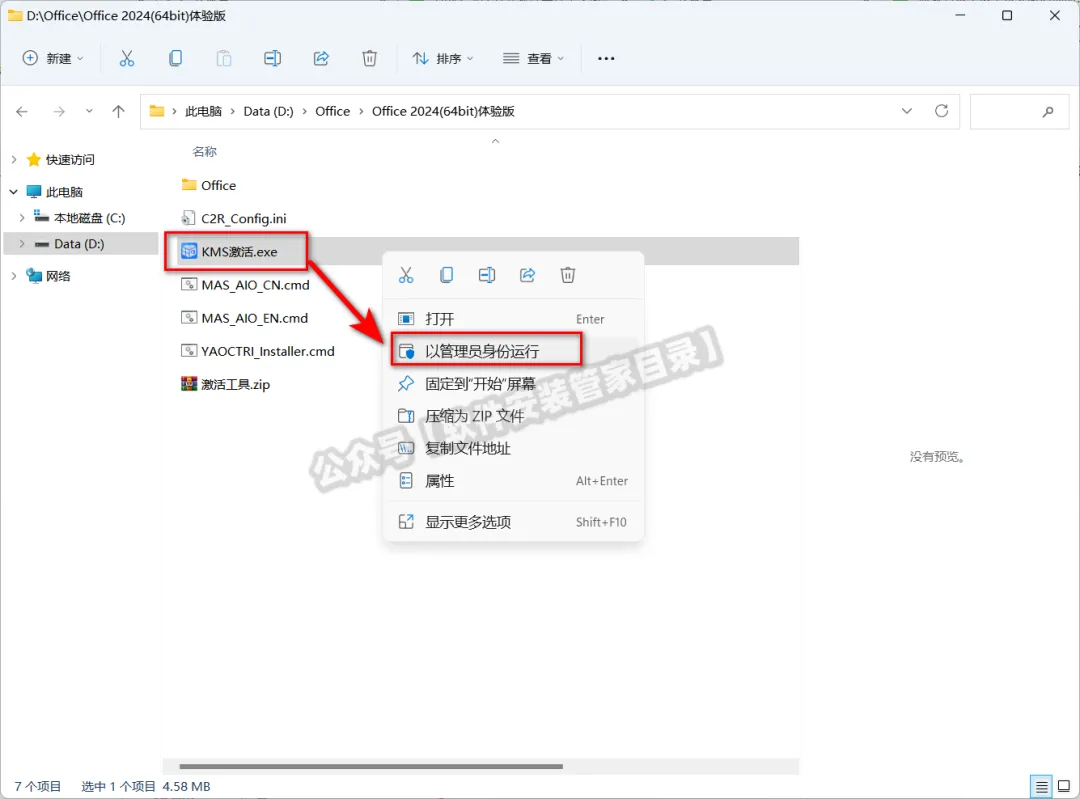This screenshot has width=1080, height=799.
Task: Minimize the Explorer window
Action: [x=960, y=15]
